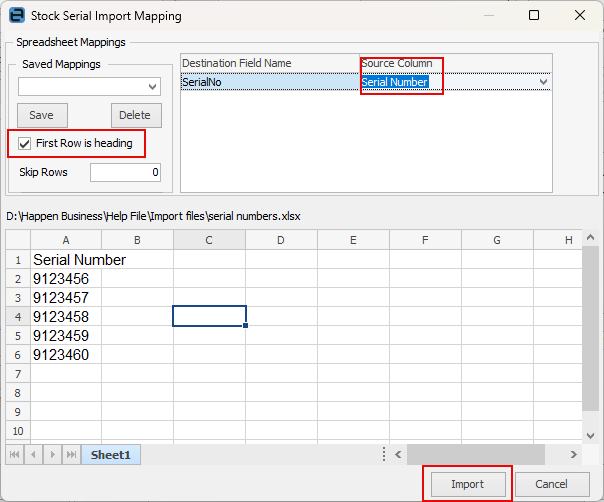Click the select-all corner of the spreadsheet

[18, 240]
